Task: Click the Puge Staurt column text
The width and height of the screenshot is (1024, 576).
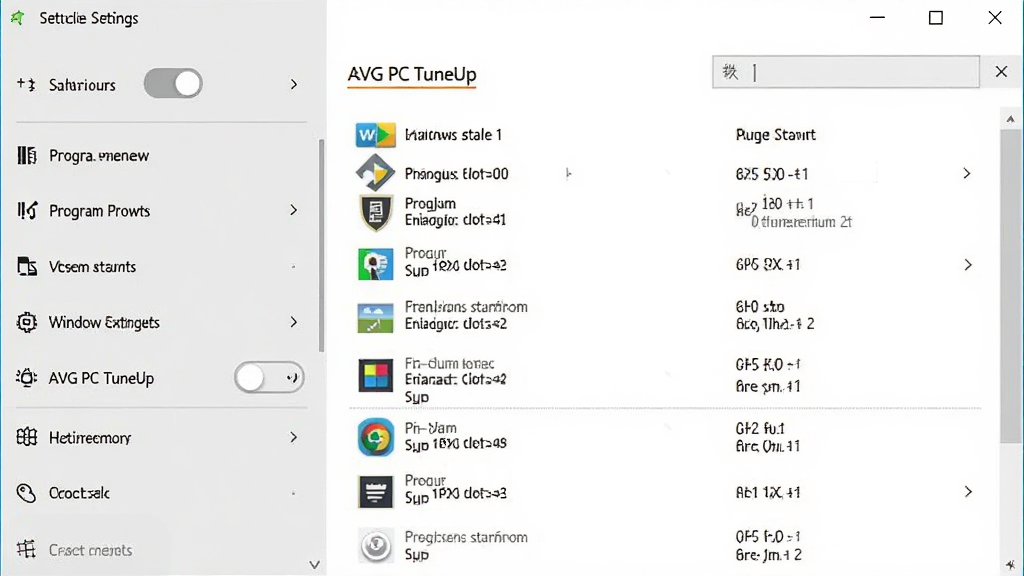Action: [x=775, y=135]
